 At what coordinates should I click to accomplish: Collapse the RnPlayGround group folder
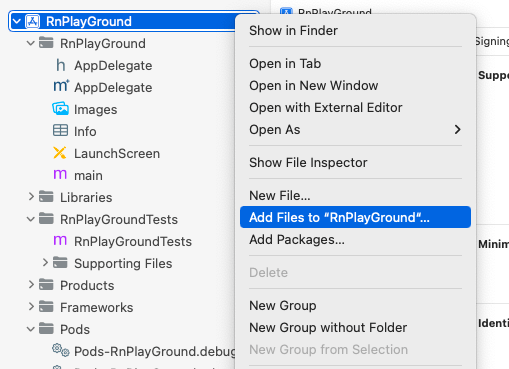[31, 43]
